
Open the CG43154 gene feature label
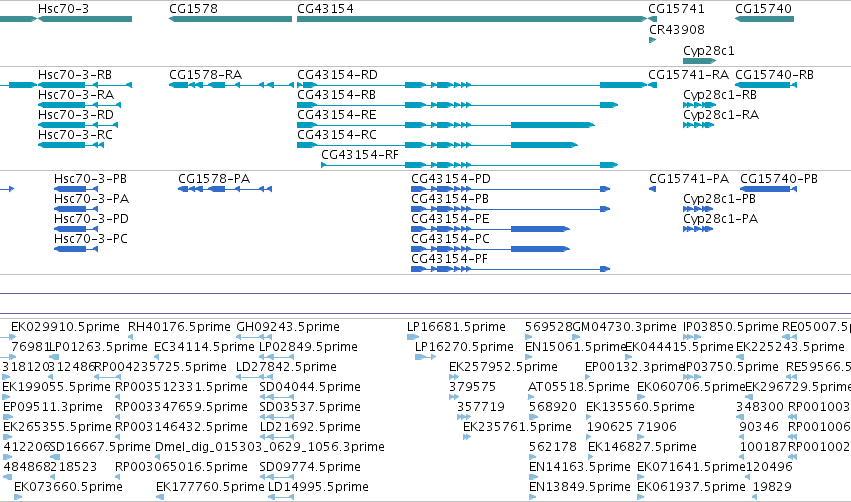[325, 9]
